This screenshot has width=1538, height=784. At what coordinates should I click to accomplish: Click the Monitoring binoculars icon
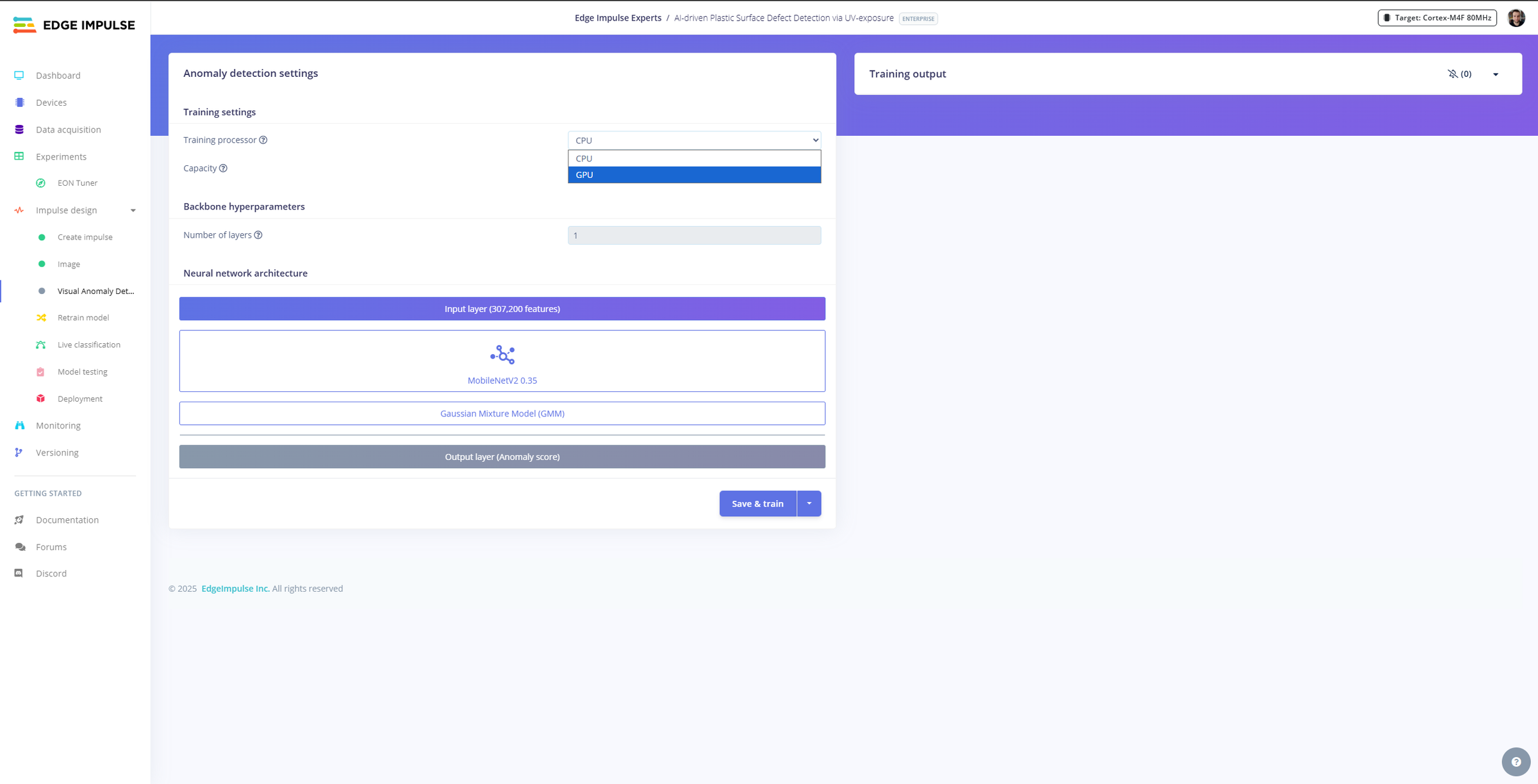point(19,425)
